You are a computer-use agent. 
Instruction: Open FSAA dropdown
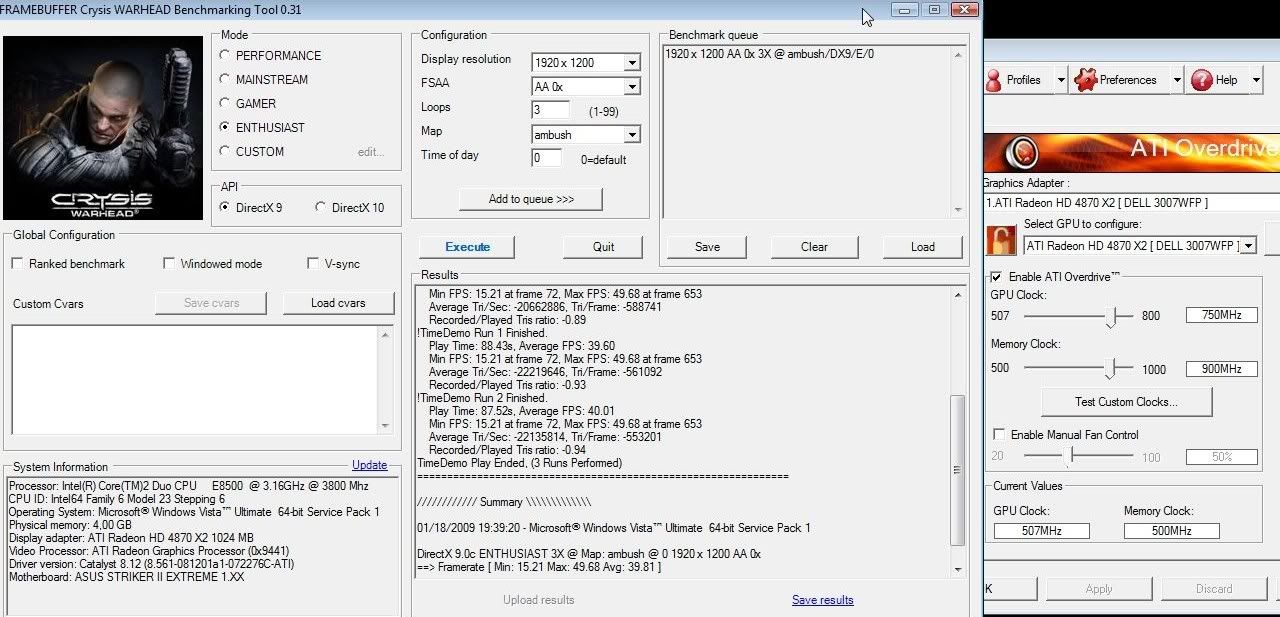tap(631, 87)
